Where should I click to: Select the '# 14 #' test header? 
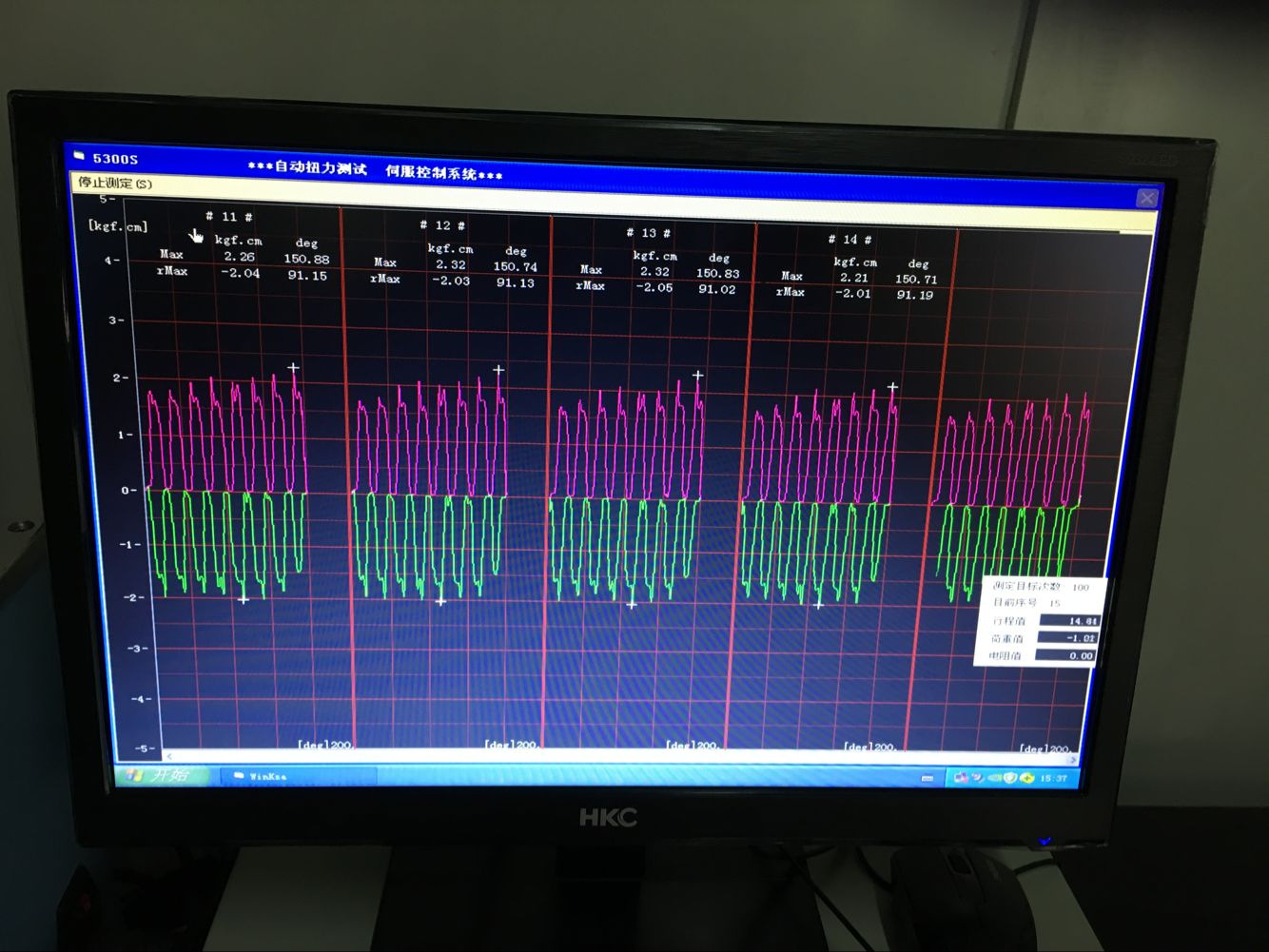(x=849, y=239)
